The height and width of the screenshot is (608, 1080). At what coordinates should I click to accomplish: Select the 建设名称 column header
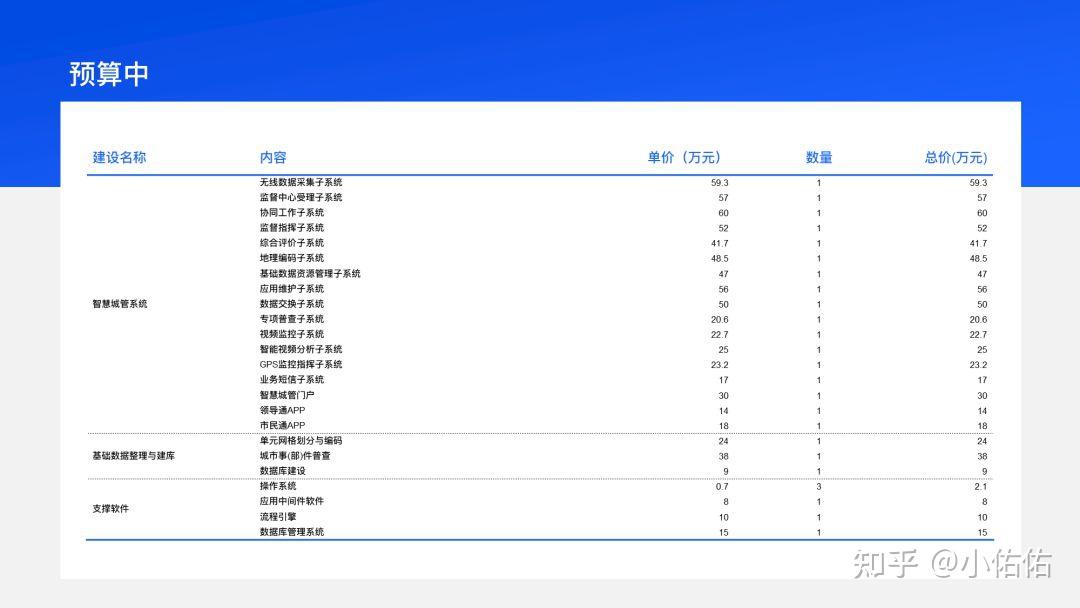tap(119, 158)
